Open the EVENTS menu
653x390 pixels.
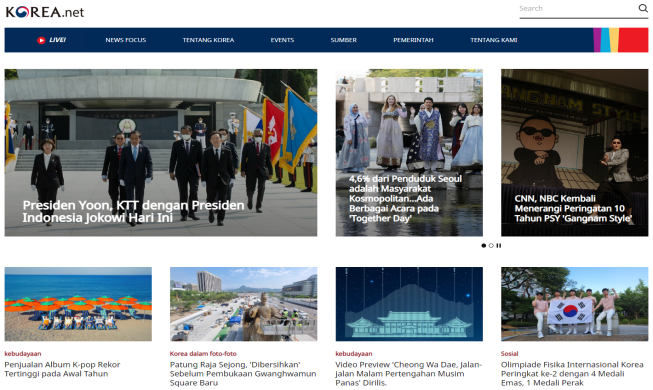(x=282, y=40)
